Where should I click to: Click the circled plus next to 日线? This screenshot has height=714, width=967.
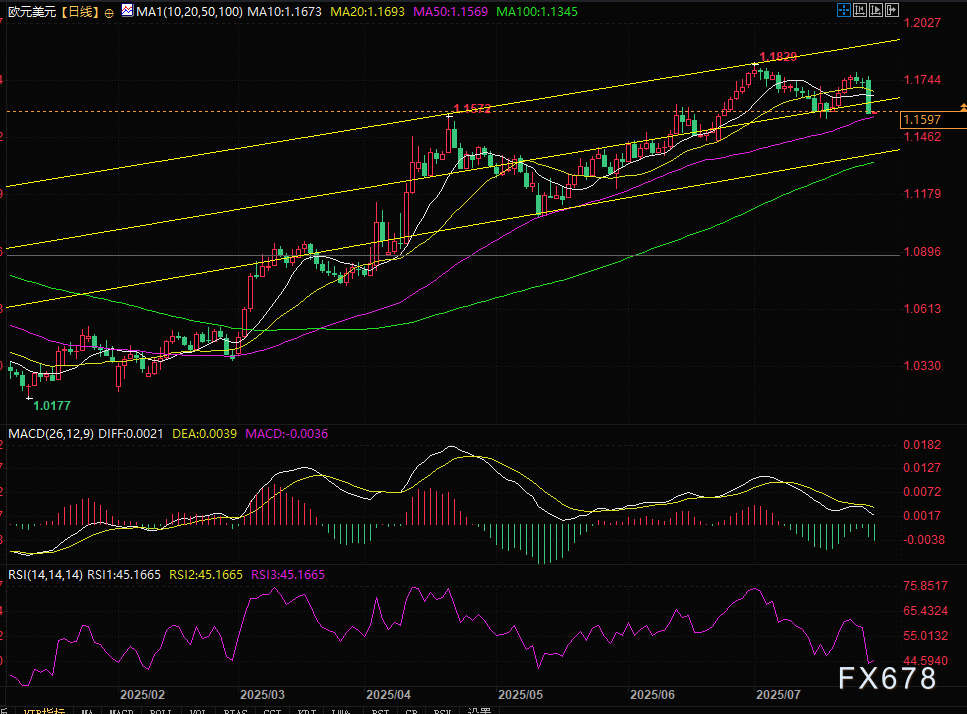[x=109, y=10]
